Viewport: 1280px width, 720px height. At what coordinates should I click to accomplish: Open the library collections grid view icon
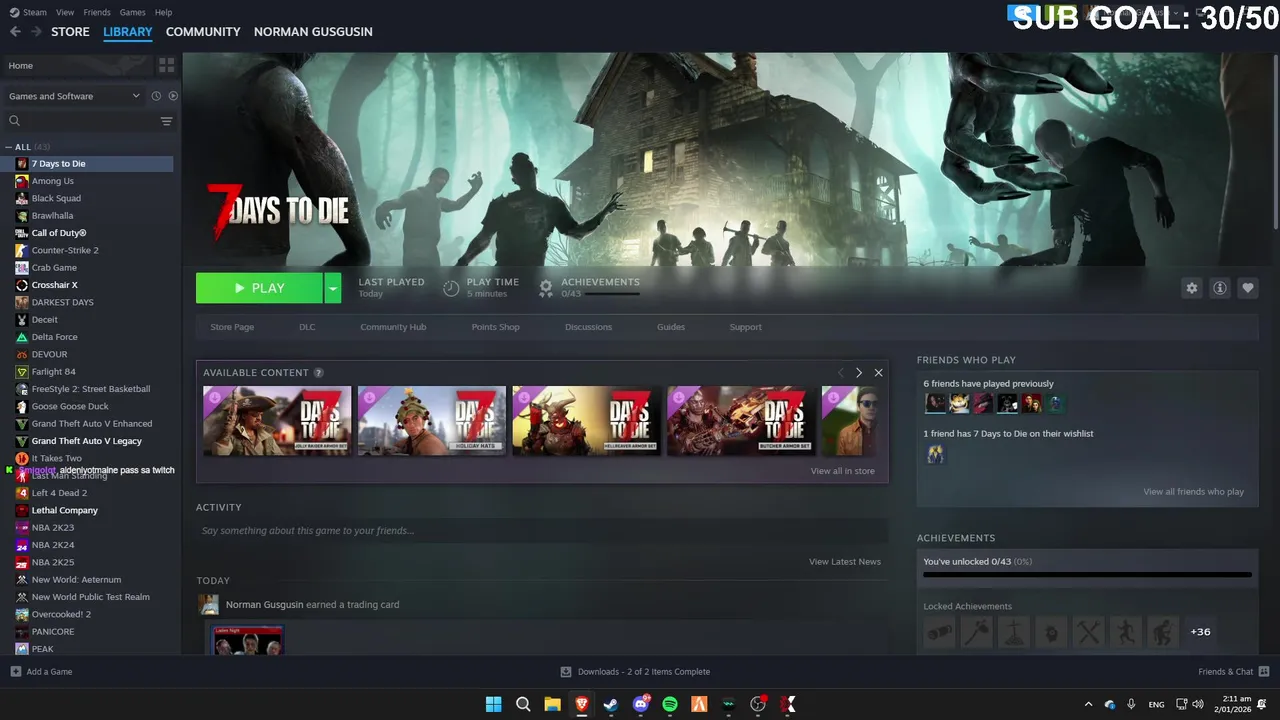point(166,65)
